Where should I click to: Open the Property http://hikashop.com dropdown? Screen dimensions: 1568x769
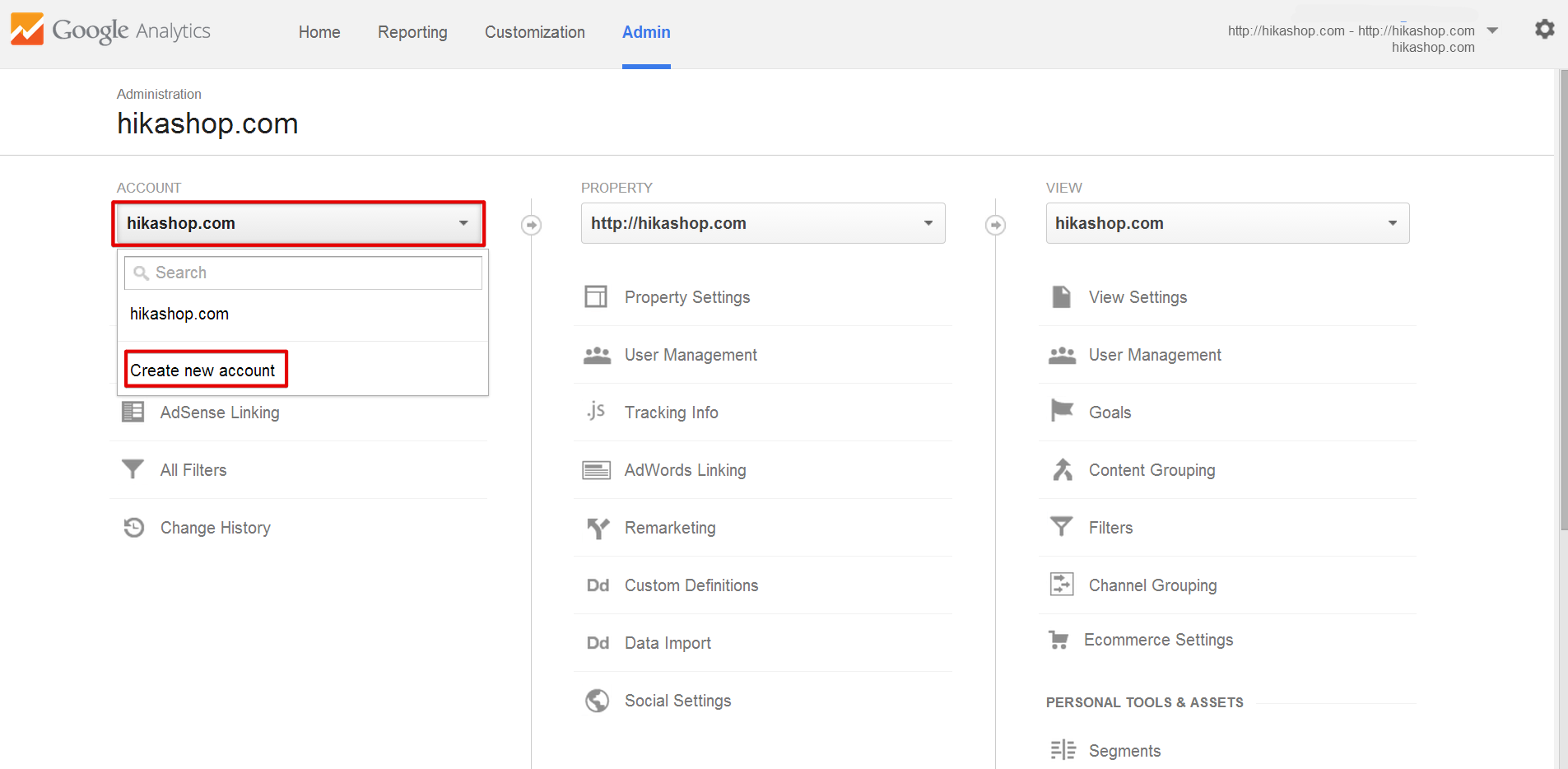[763, 223]
